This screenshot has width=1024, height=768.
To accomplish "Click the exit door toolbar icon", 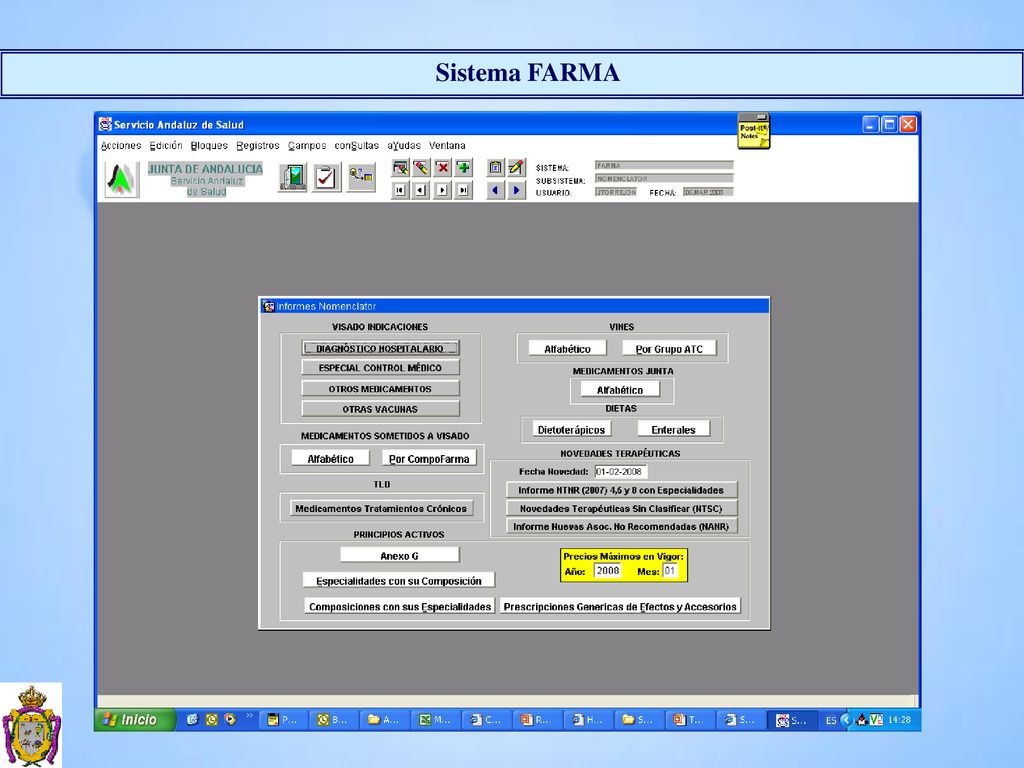I will coord(293,178).
